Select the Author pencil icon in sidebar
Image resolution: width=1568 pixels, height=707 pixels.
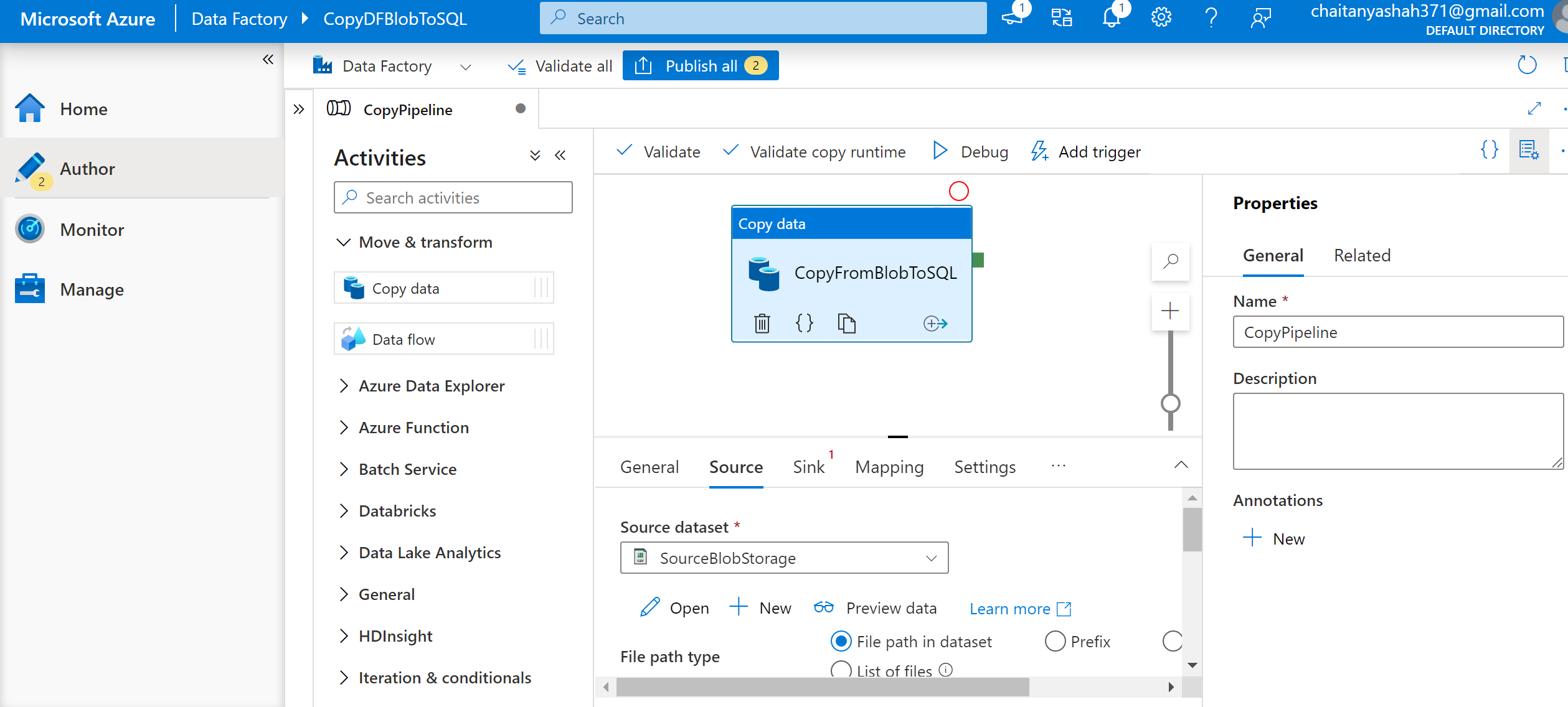coord(29,168)
